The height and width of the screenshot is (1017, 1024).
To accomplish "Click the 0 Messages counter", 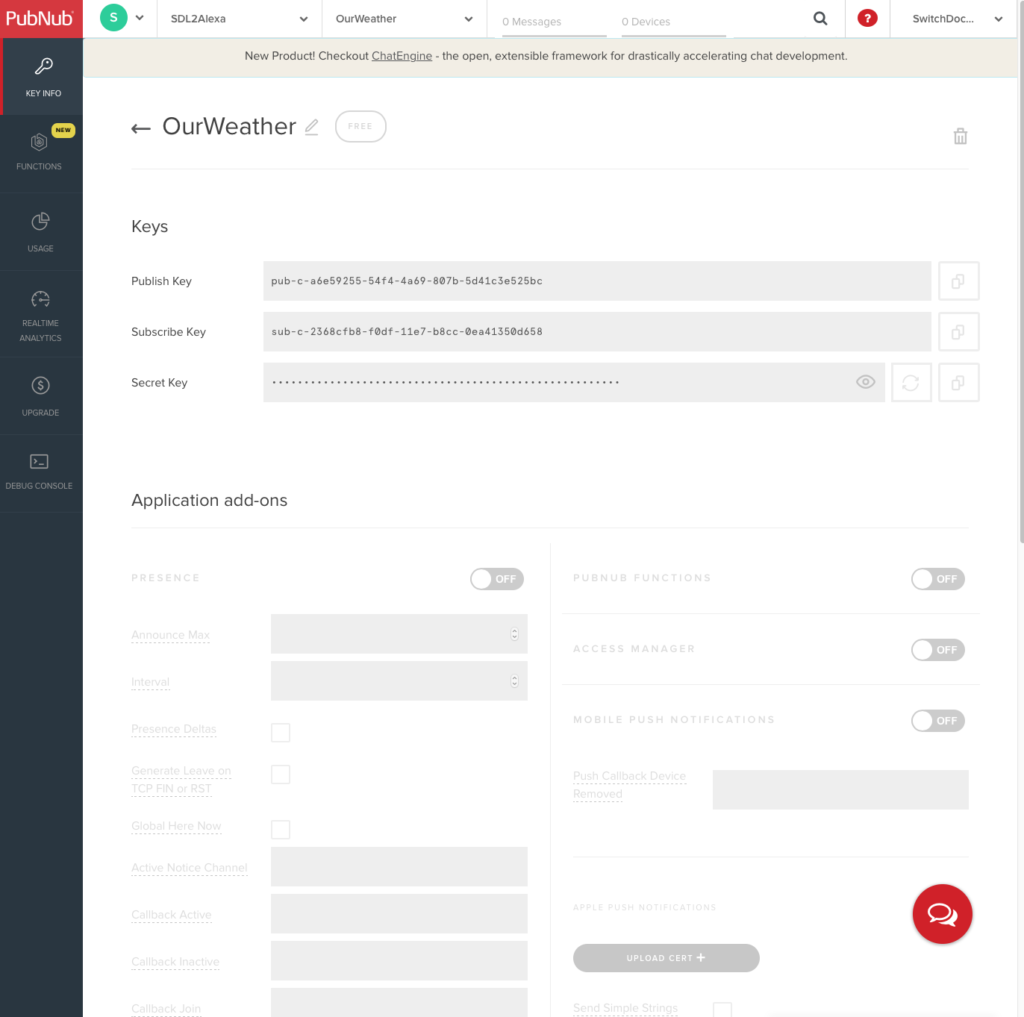I will tap(532, 22).
